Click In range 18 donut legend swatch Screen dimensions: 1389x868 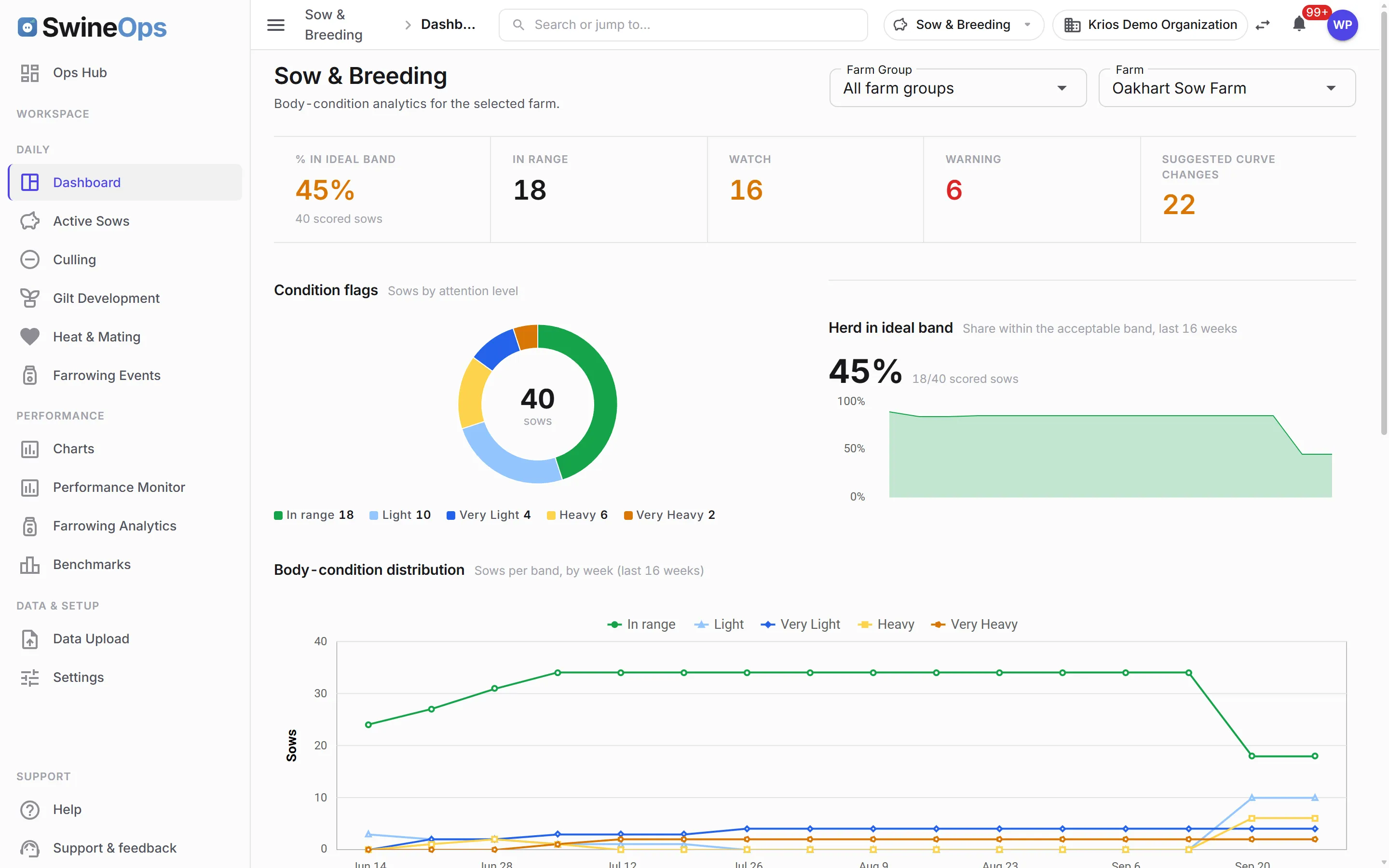[x=278, y=515]
